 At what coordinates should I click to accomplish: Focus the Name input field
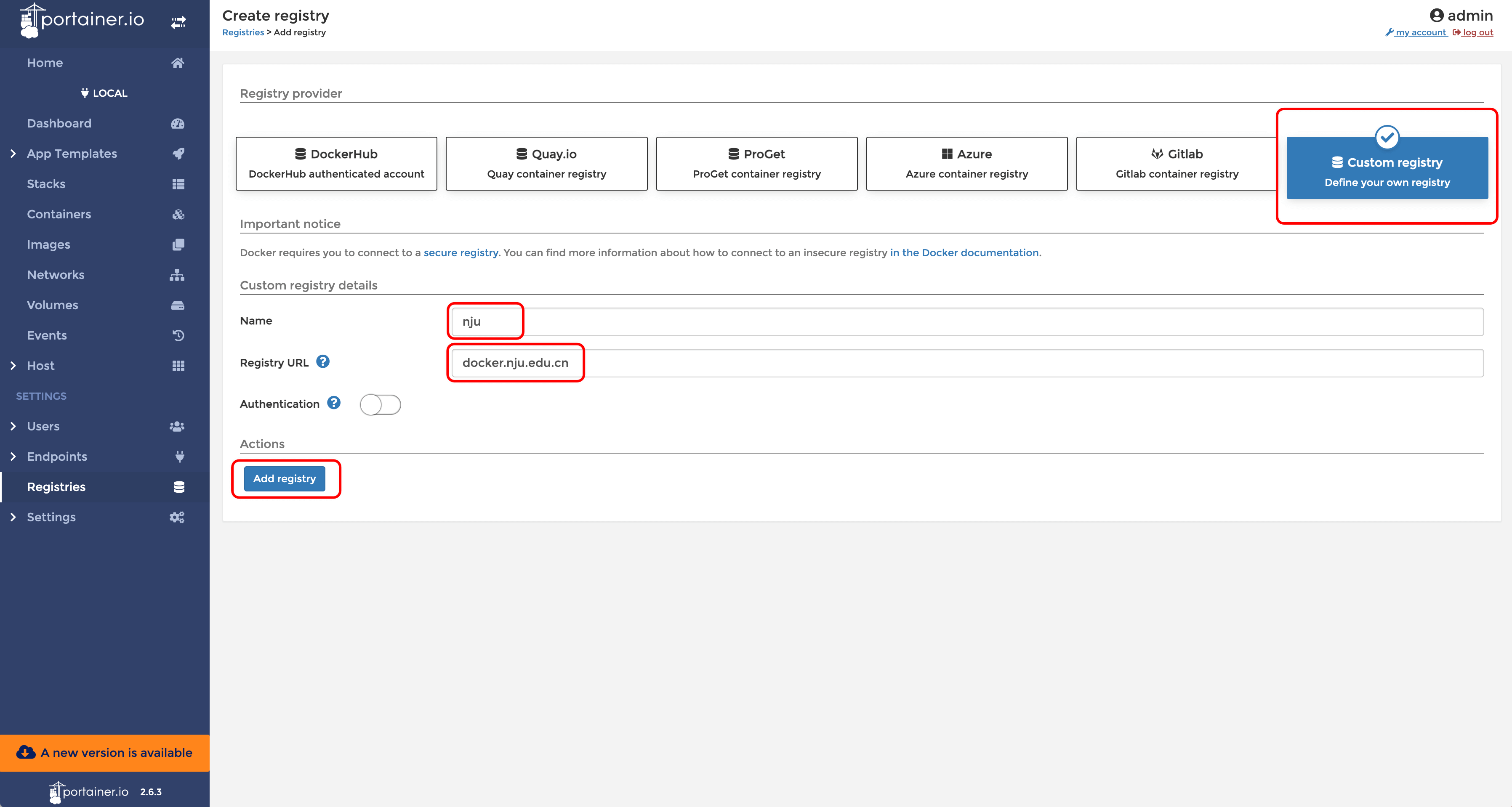coord(967,321)
